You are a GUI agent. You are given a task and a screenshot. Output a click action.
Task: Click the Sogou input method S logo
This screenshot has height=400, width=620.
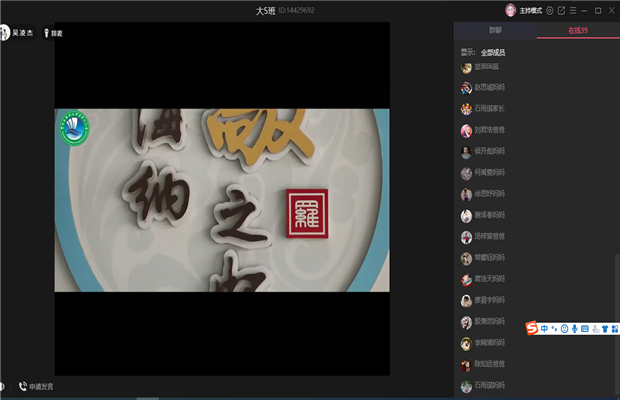click(x=532, y=329)
